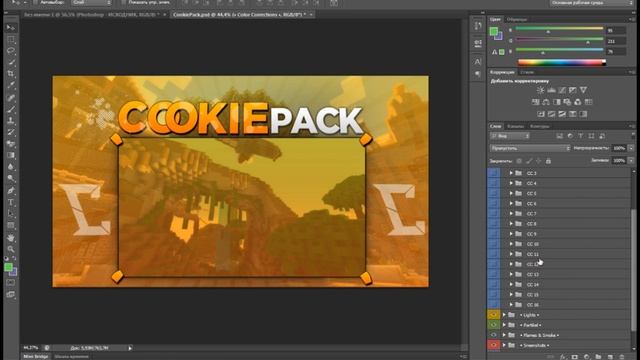Image resolution: width=640 pixels, height=360 pixels.
Task: Hide the Flames & Smoke group
Action: [x=493, y=335]
